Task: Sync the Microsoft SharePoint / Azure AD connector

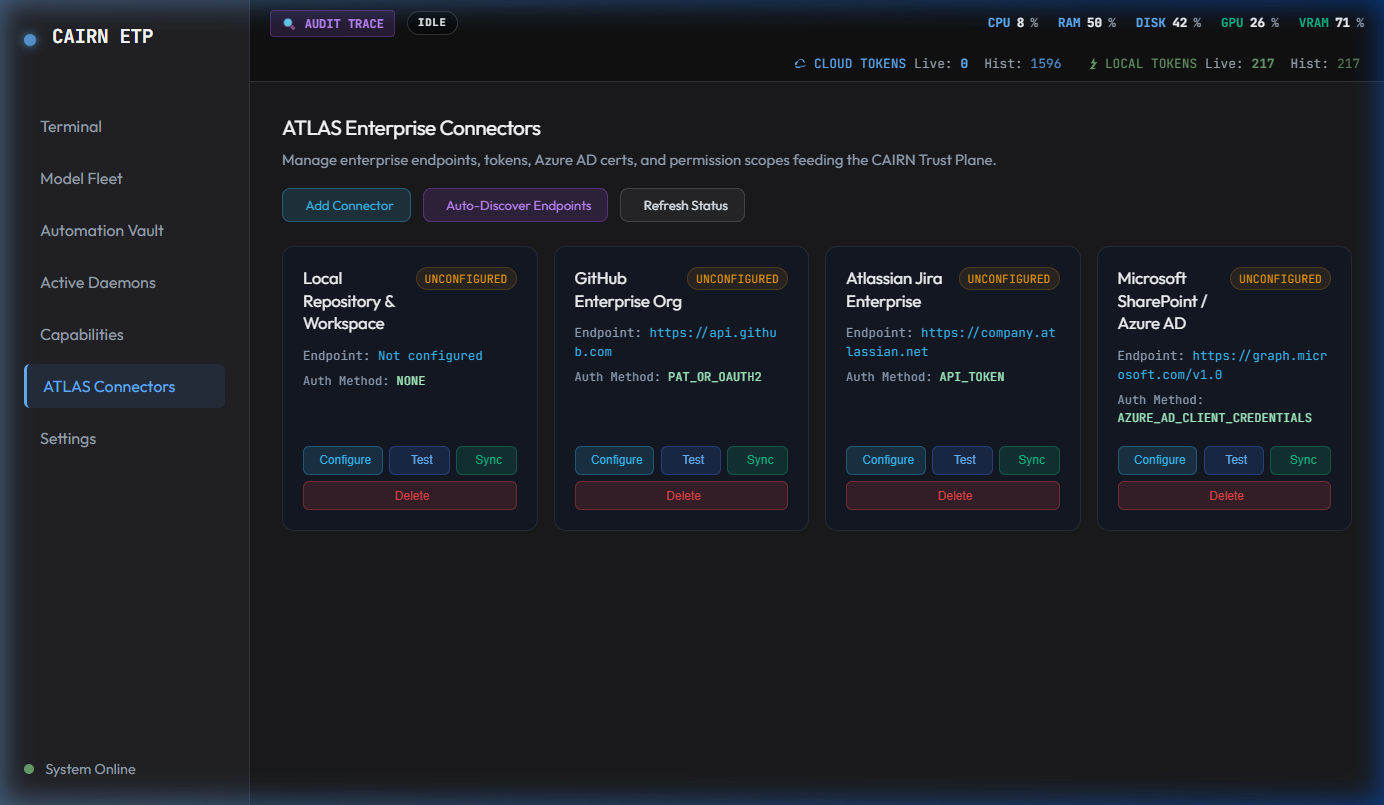Action: click(1302, 460)
